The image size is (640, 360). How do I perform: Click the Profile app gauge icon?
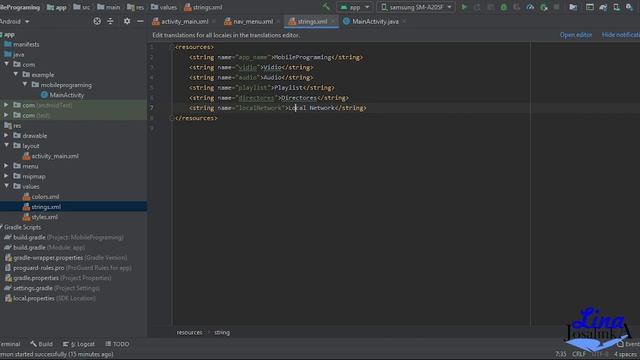530,7
